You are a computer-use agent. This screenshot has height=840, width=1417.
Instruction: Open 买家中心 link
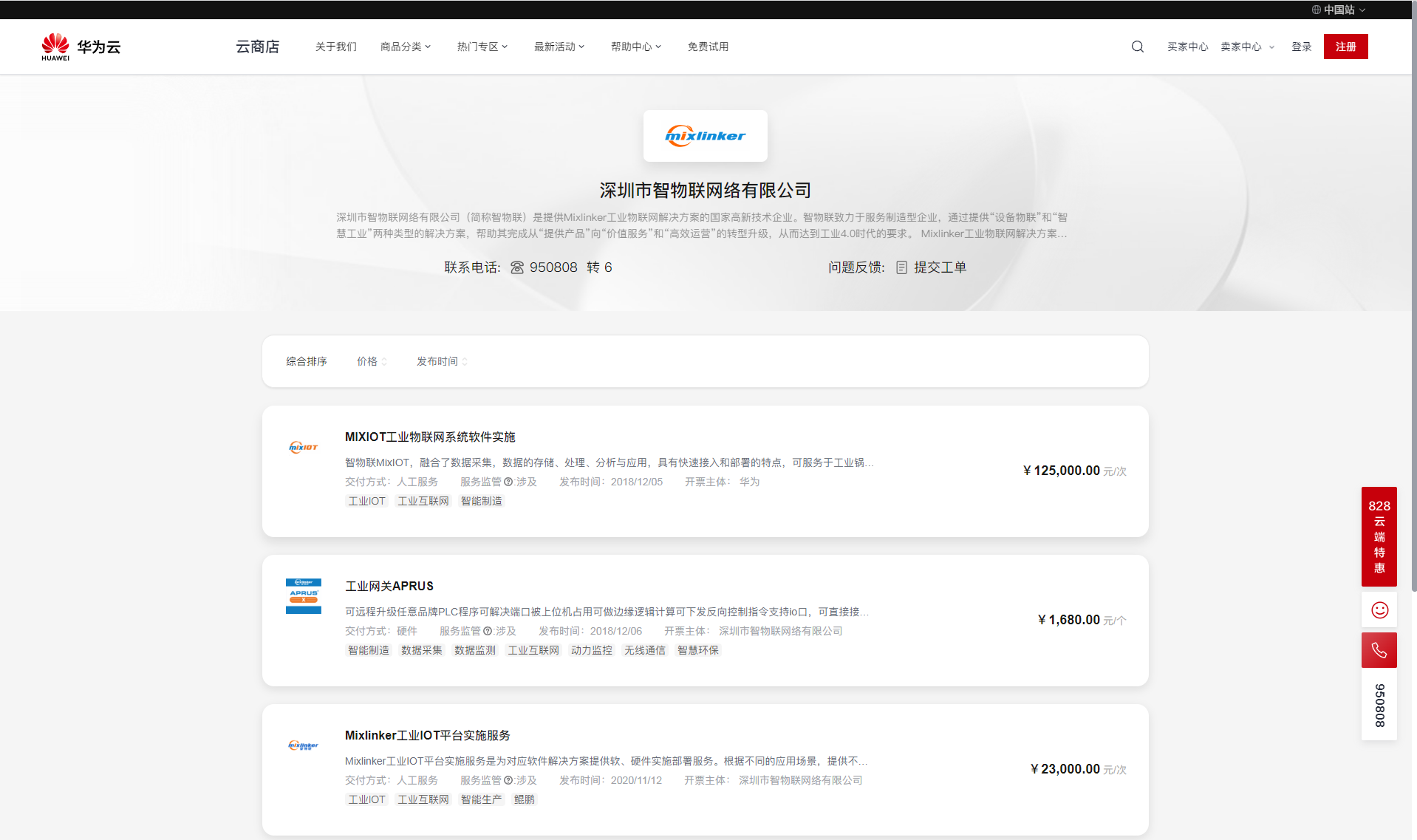click(1188, 47)
